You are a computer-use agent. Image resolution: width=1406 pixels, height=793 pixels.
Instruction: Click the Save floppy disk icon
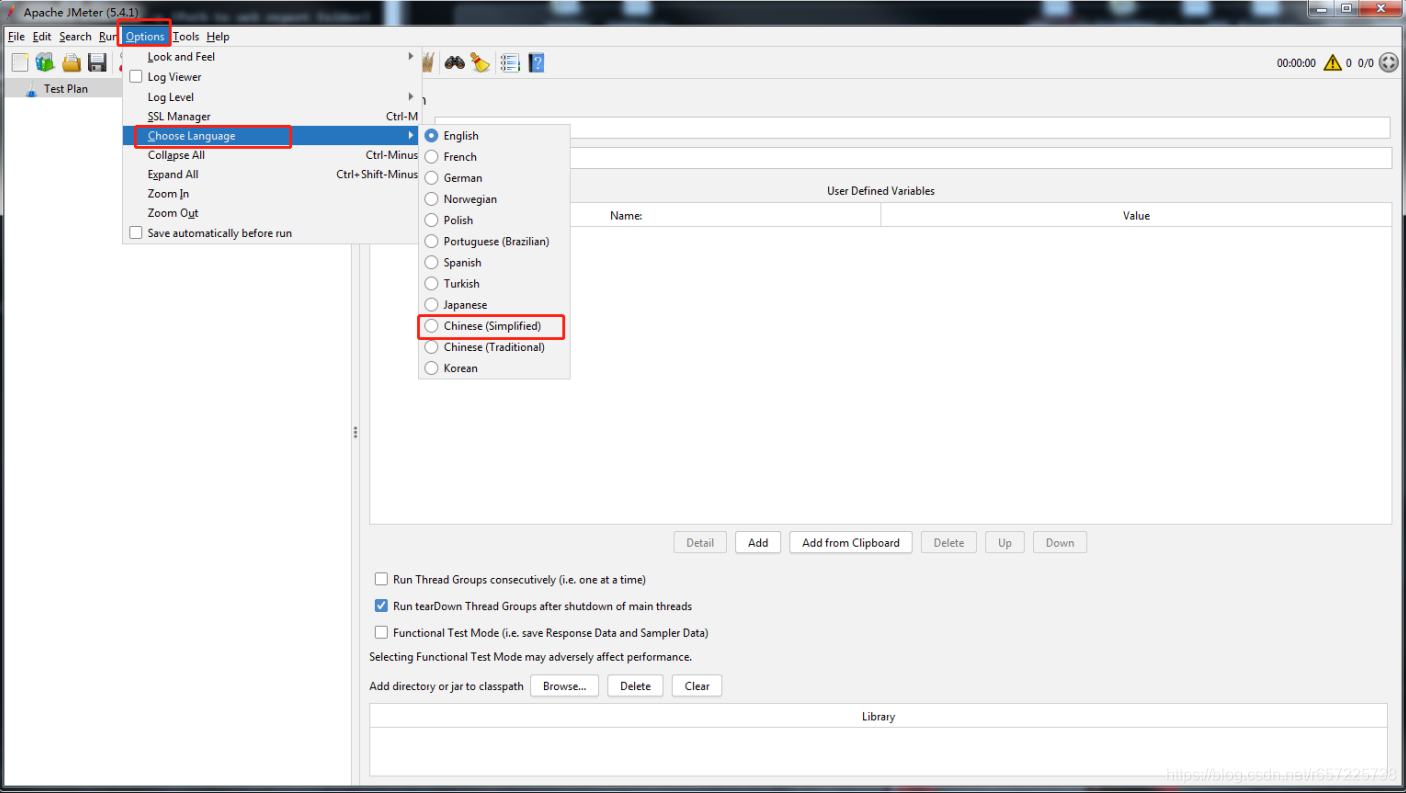97,63
